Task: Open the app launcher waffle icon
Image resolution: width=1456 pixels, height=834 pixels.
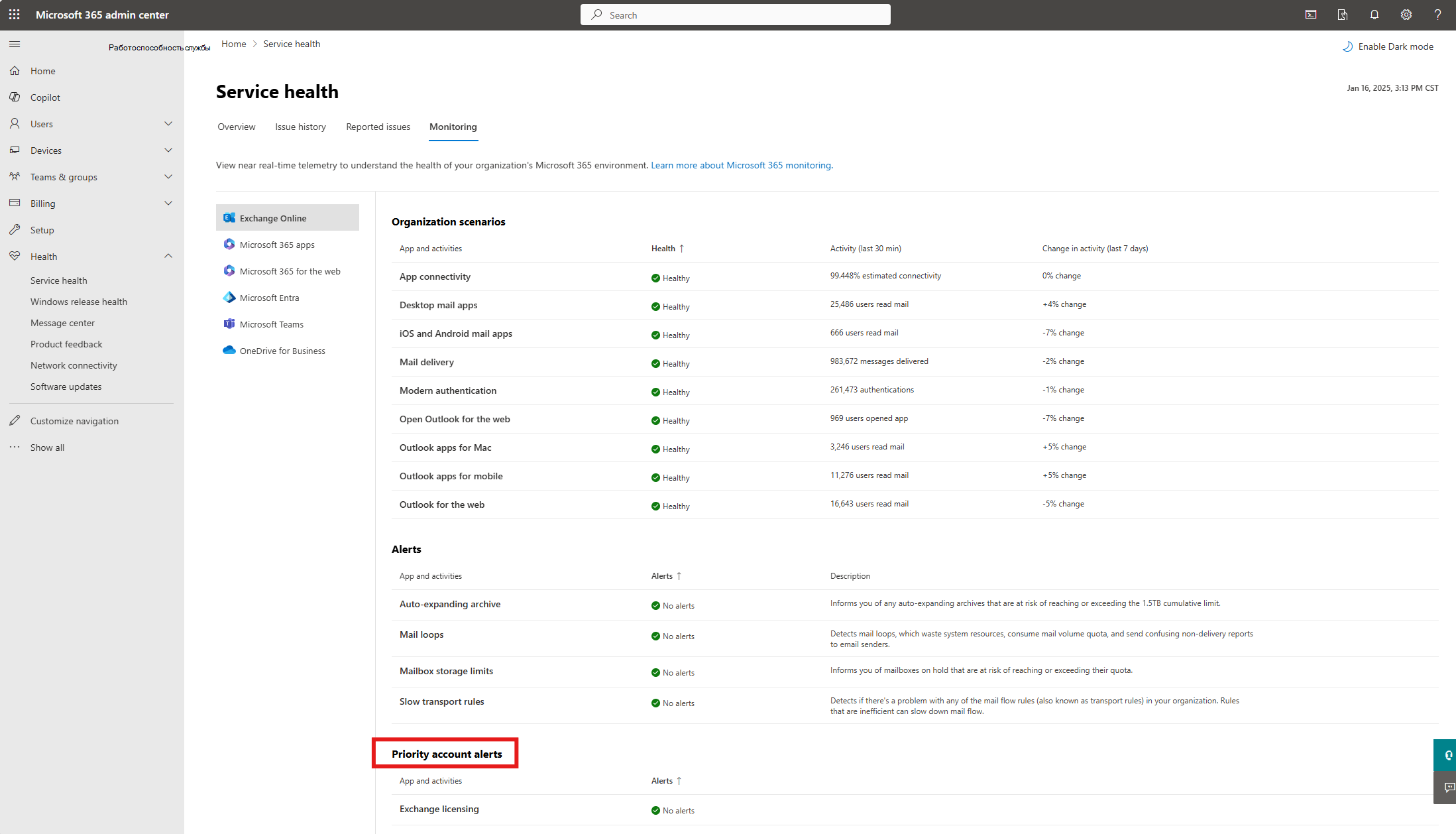Action: click(x=15, y=15)
